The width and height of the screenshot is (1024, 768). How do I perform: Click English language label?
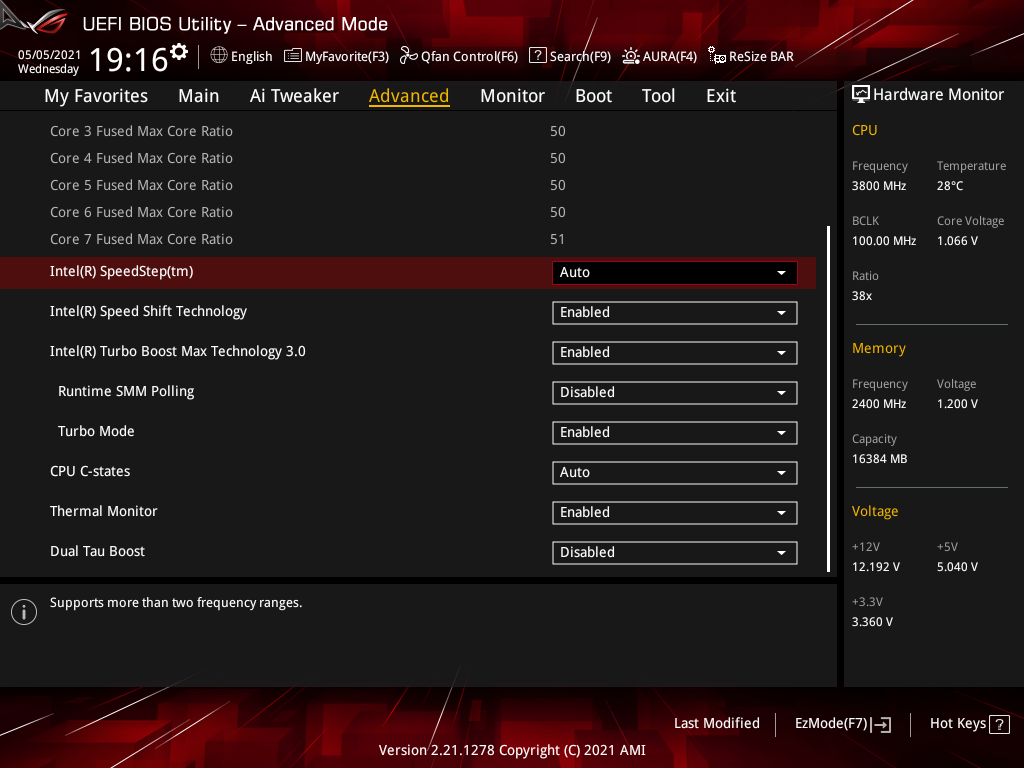coord(251,57)
